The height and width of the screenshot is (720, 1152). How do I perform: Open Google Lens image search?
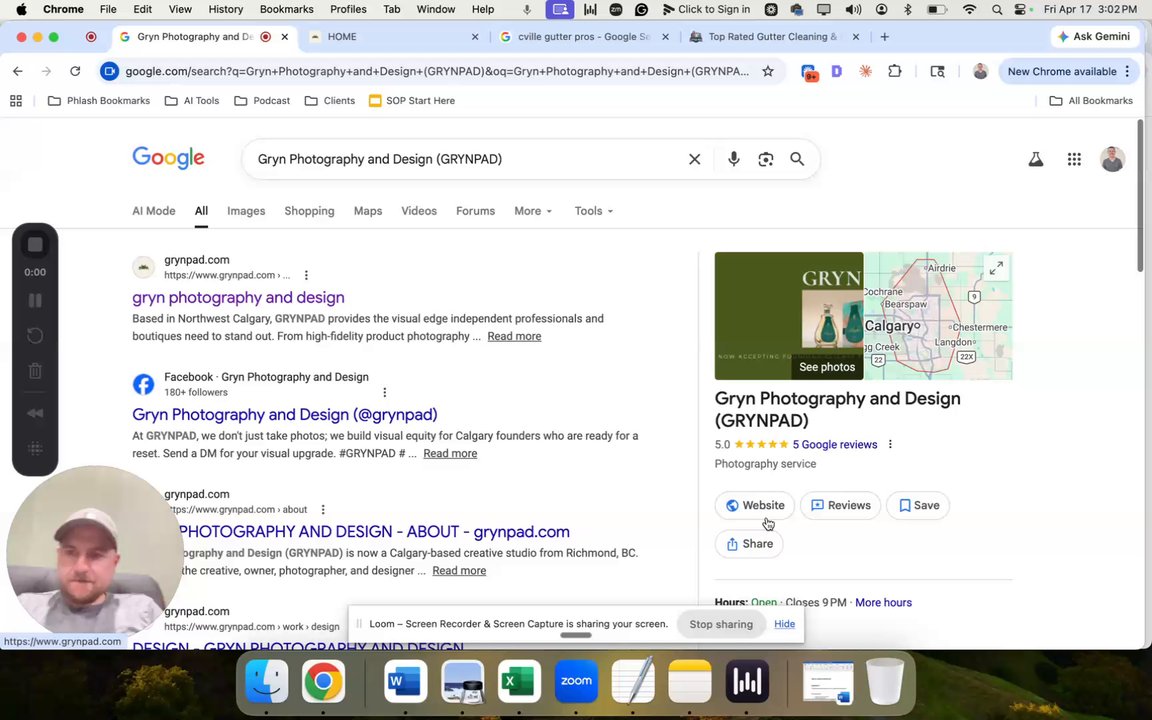point(766,159)
